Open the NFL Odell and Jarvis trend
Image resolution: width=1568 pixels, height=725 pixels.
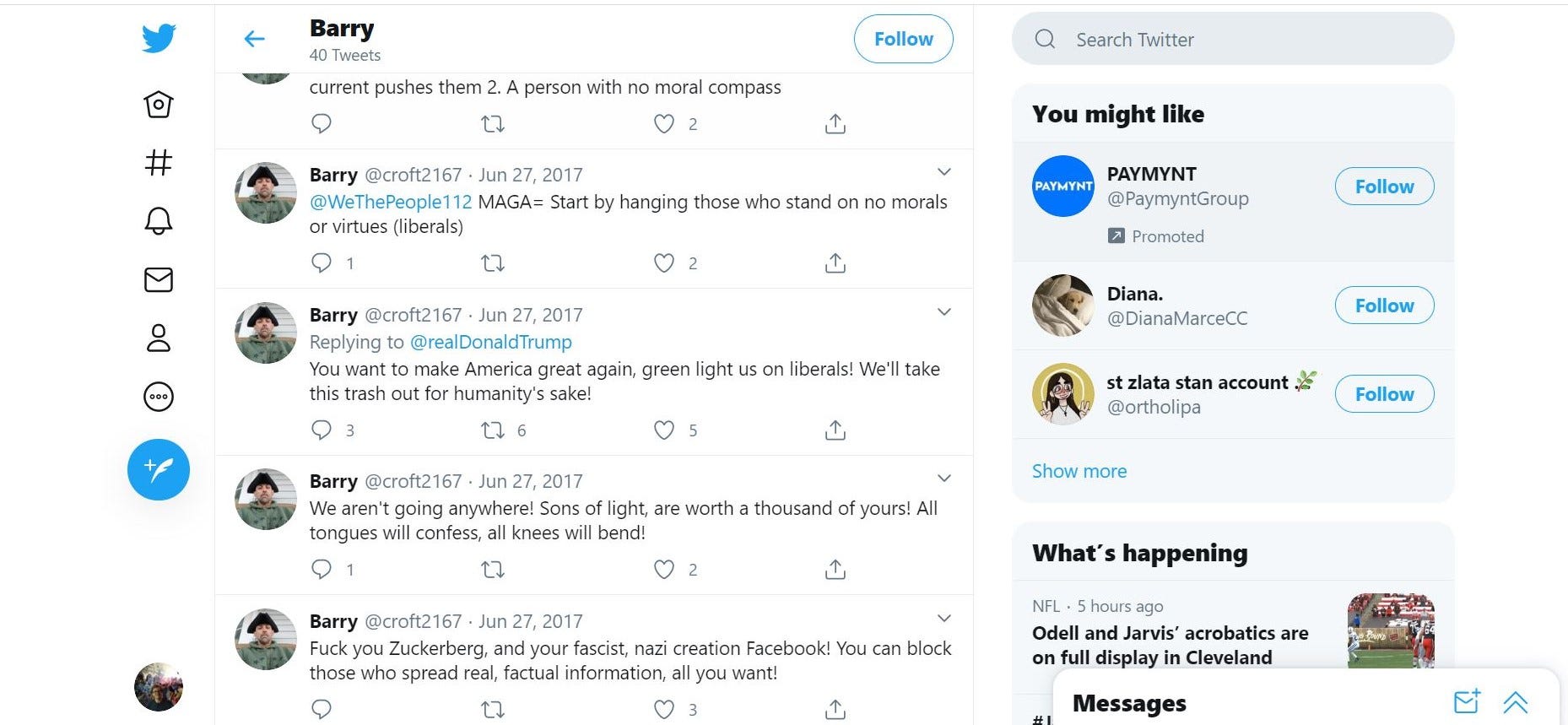1170,645
